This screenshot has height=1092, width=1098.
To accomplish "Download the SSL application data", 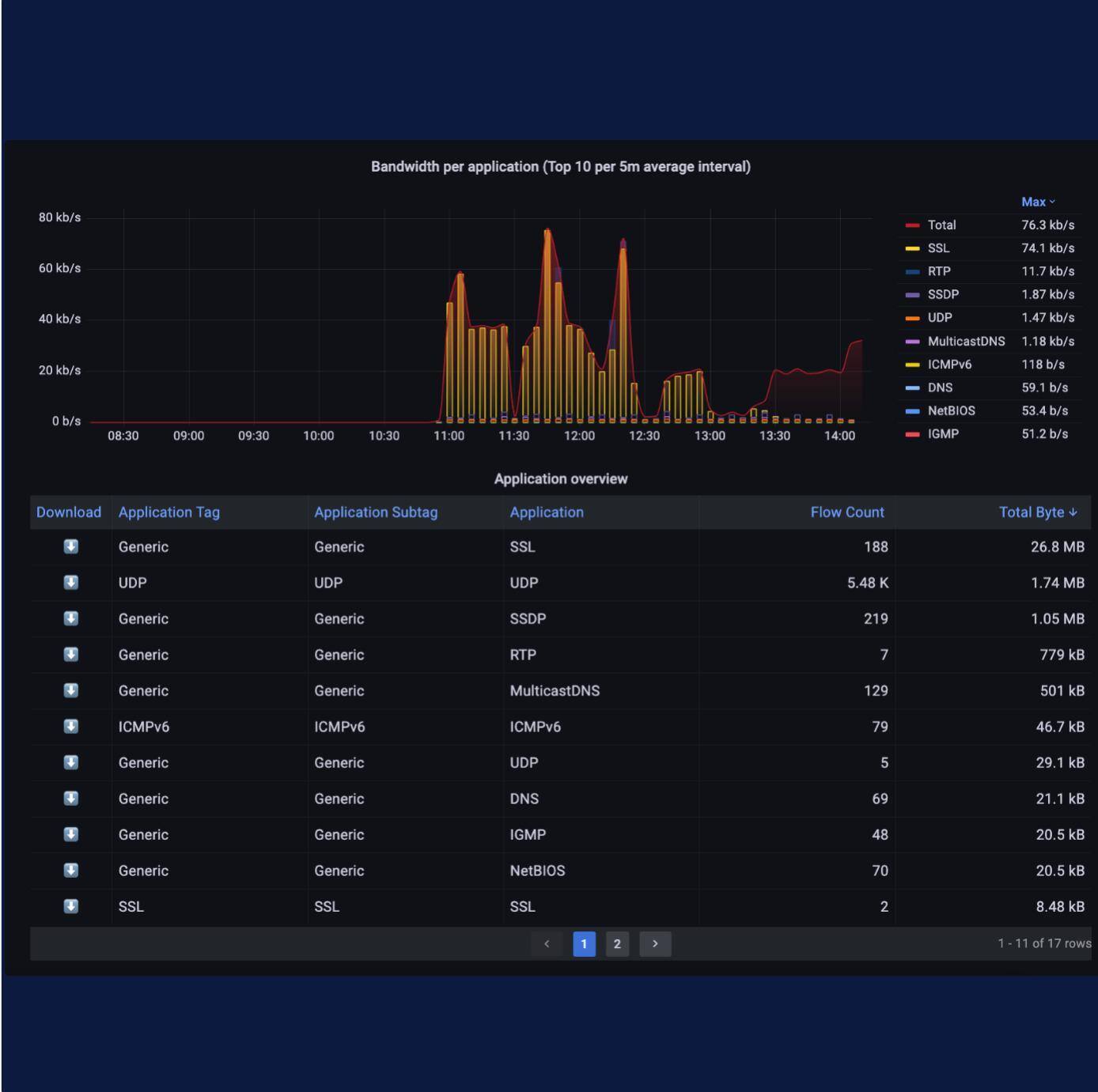I will pos(70,546).
